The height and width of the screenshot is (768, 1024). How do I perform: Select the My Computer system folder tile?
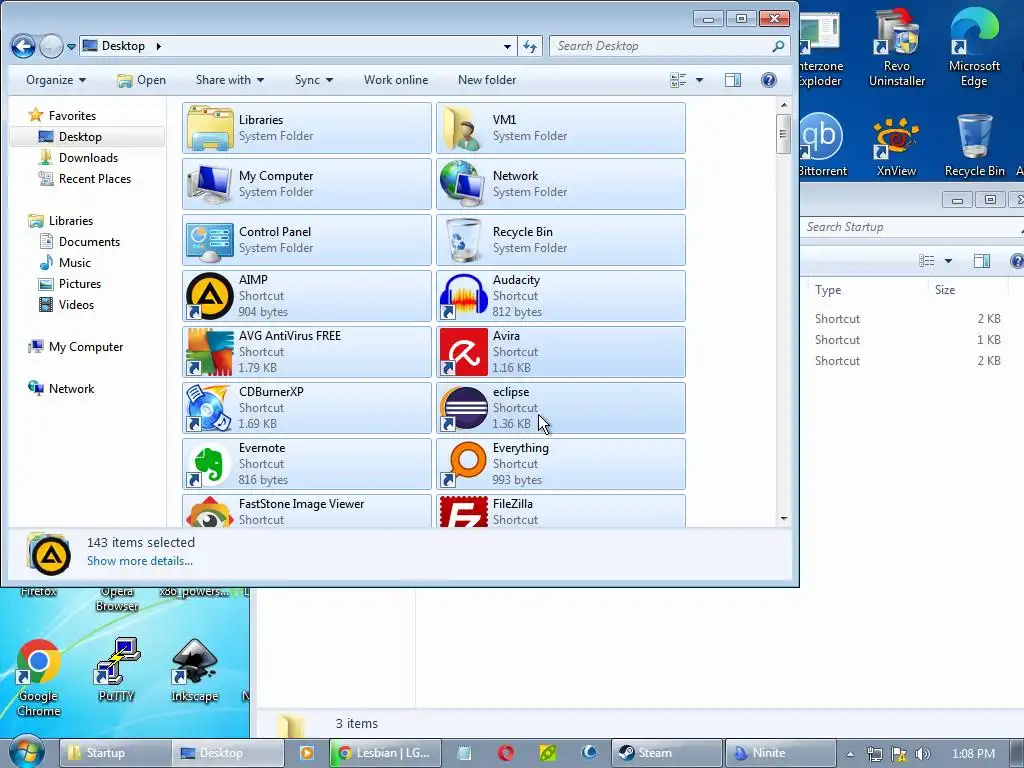pyautogui.click(x=307, y=184)
